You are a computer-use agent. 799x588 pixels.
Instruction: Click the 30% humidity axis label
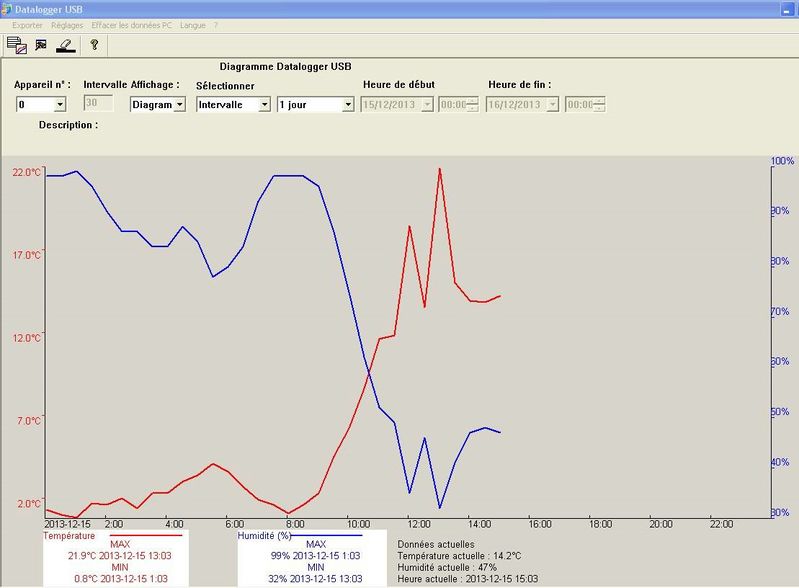click(x=780, y=513)
